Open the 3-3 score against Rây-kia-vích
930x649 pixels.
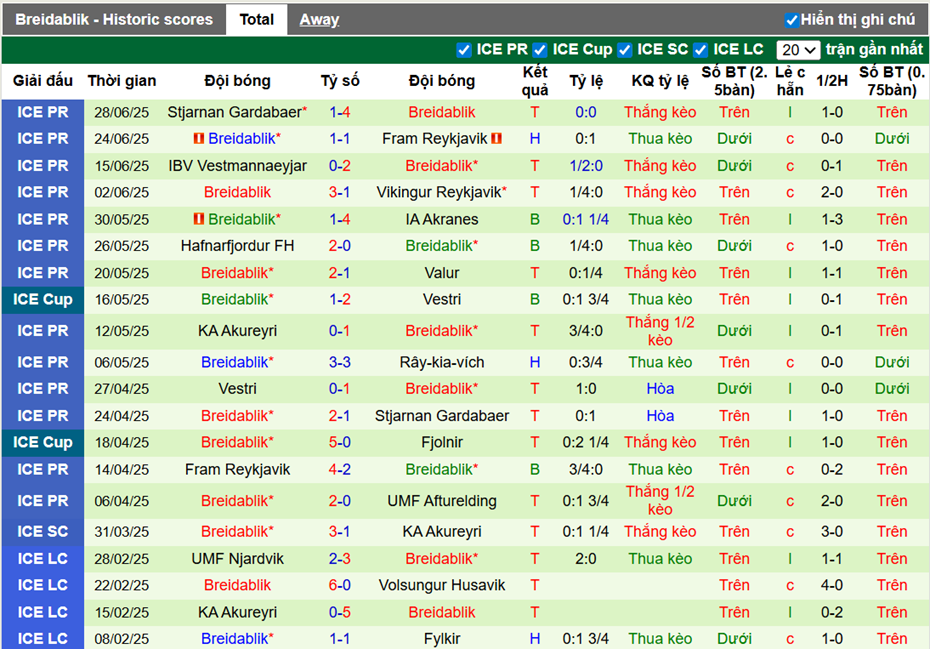[340, 362]
